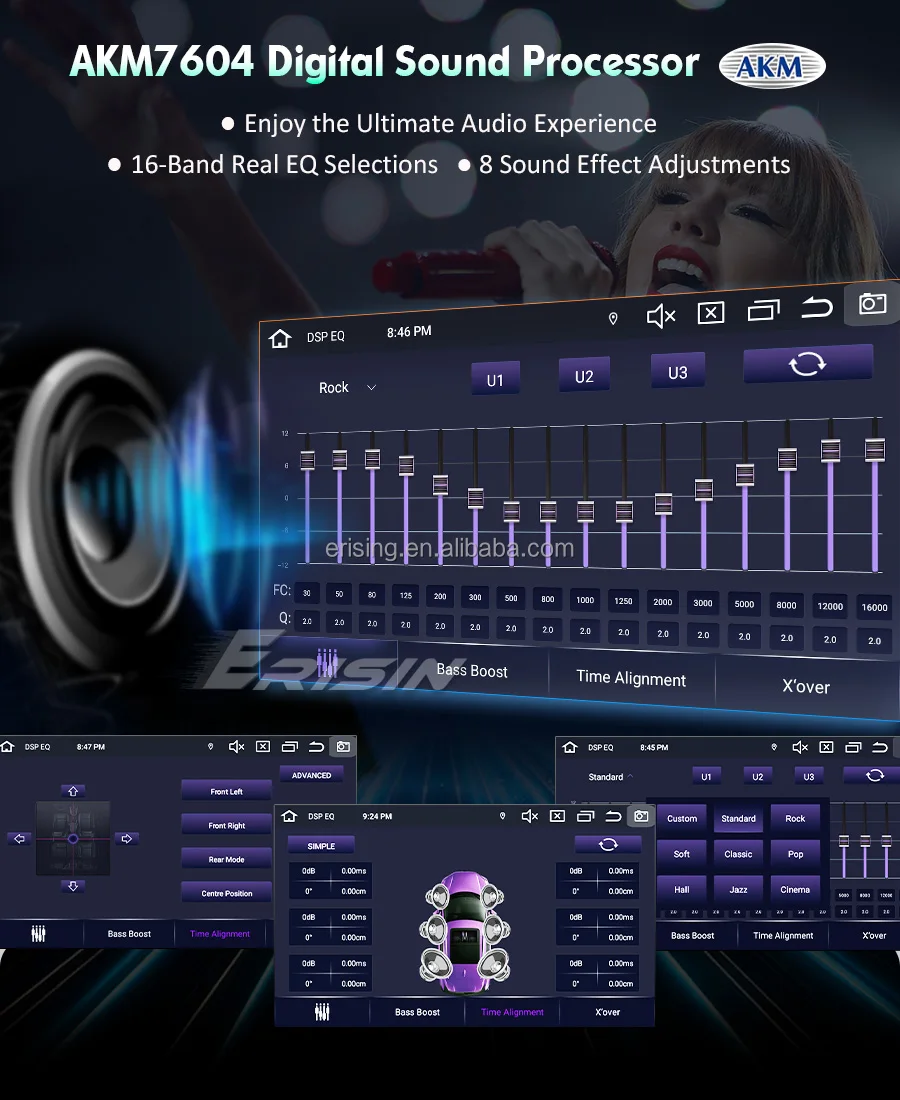900x1100 pixels.
Task: Select Custom sound preset
Action: click(x=682, y=818)
